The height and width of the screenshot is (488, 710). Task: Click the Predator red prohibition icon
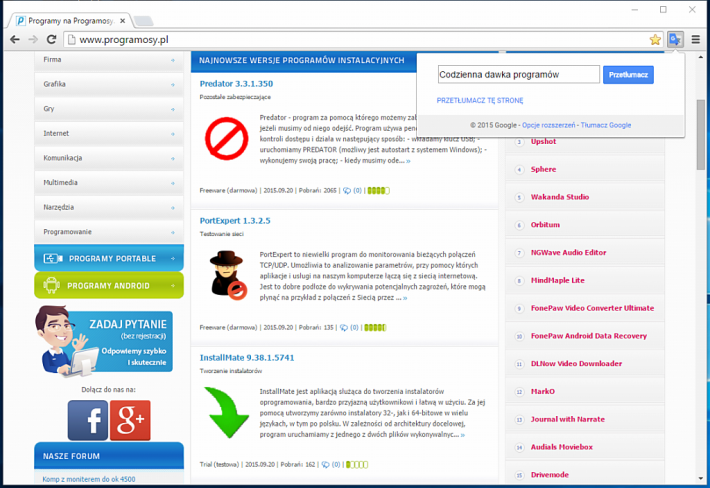226,139
